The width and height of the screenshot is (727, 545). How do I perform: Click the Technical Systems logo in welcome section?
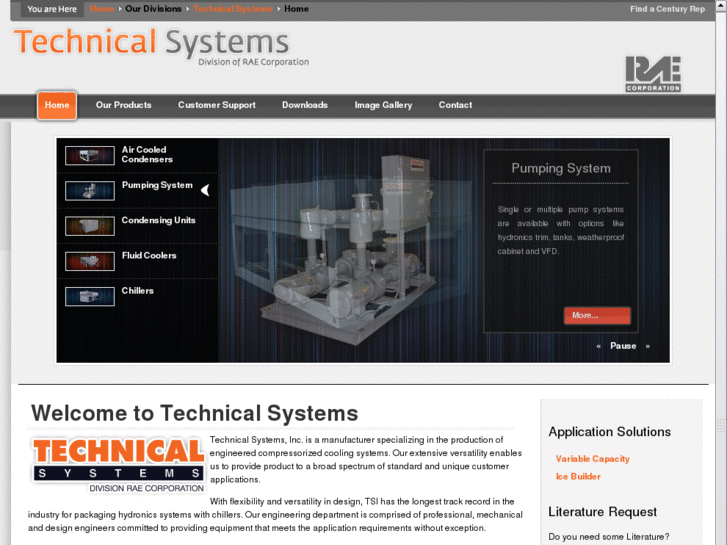(118, 465)
